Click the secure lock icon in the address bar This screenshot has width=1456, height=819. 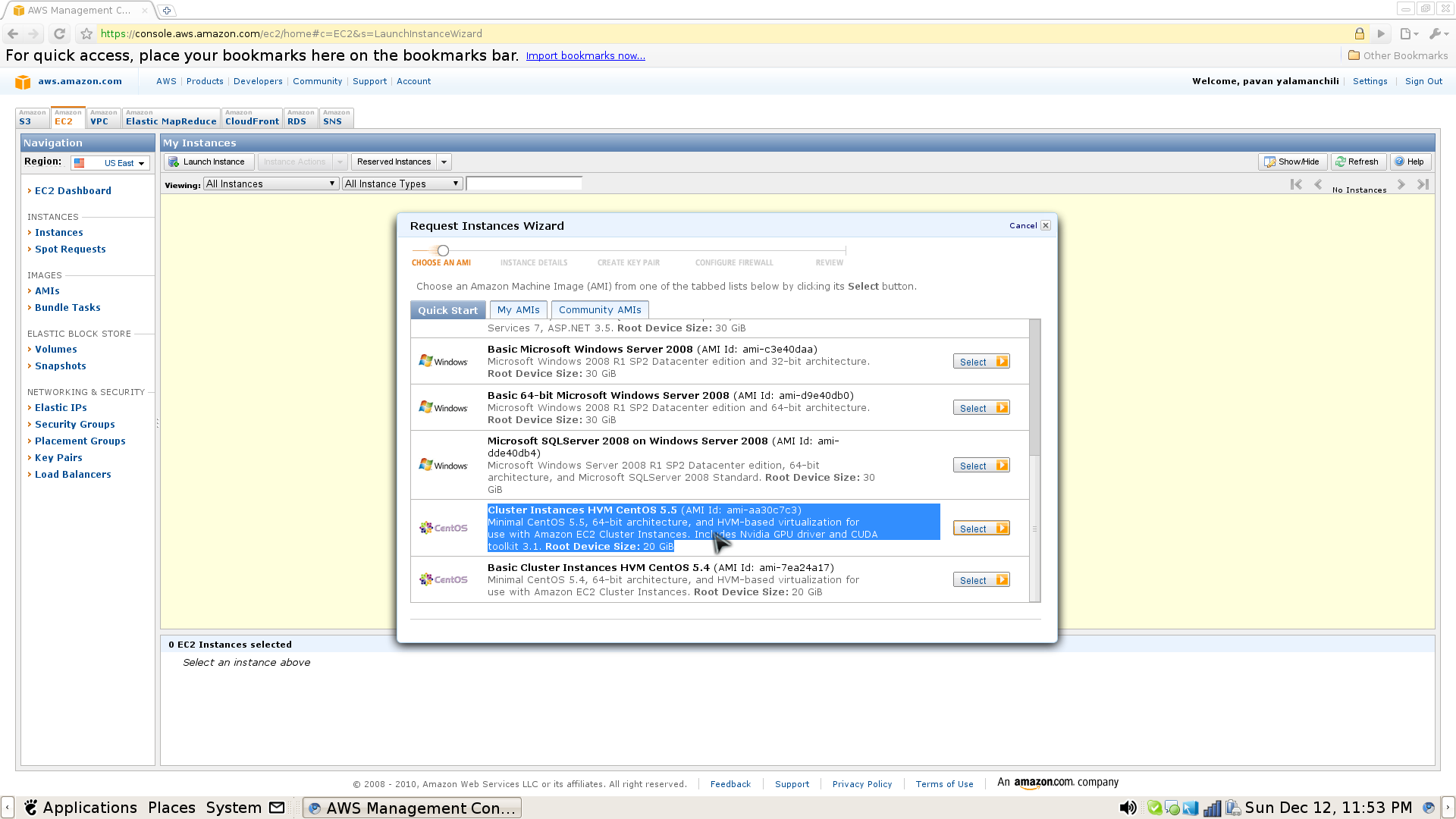(1360, 33)
